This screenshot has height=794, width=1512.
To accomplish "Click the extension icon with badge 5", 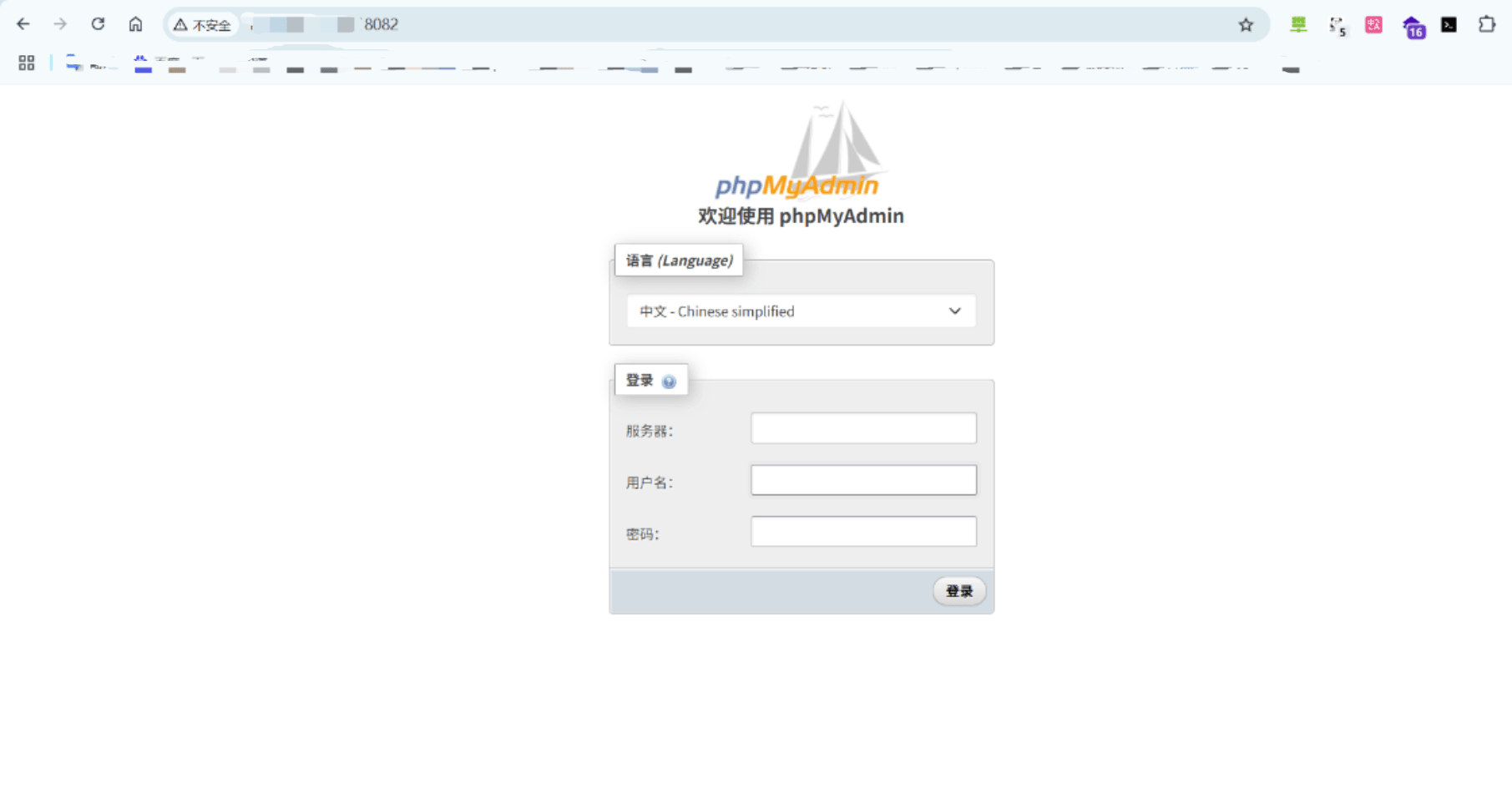I will point(1337,26).
